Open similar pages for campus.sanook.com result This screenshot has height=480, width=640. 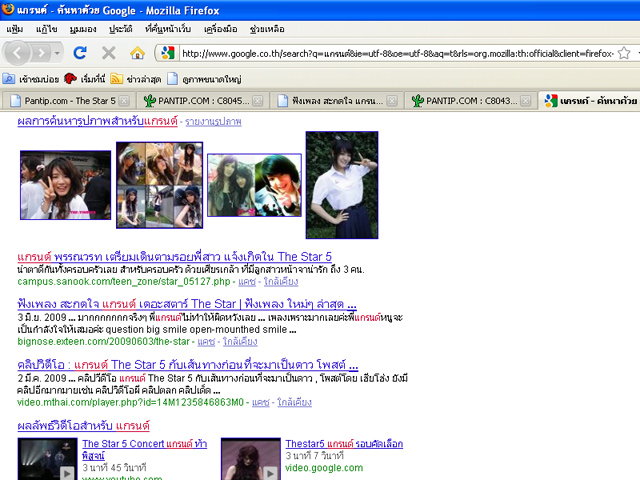tap(281, 282)
